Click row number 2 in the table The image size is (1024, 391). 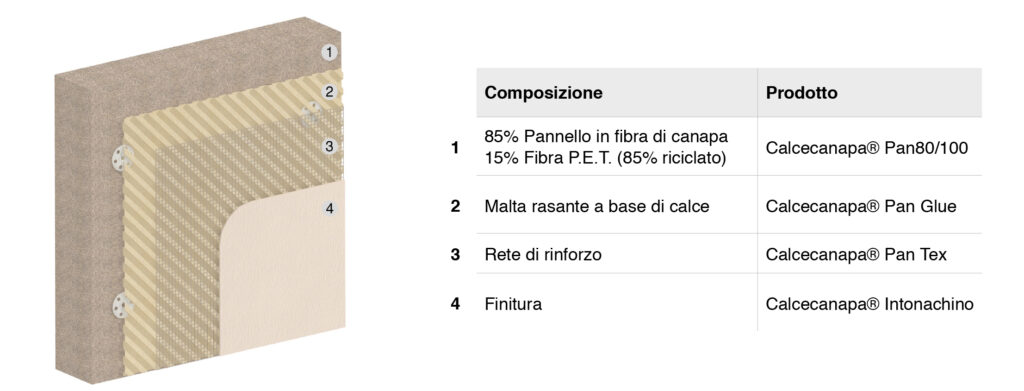[x=455, y=206]
